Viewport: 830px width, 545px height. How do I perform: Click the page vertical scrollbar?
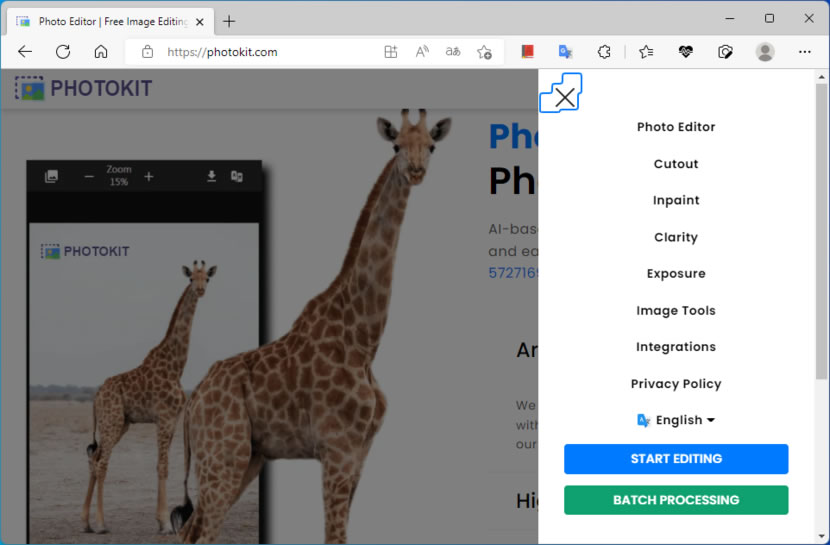(x=821, y=231)
